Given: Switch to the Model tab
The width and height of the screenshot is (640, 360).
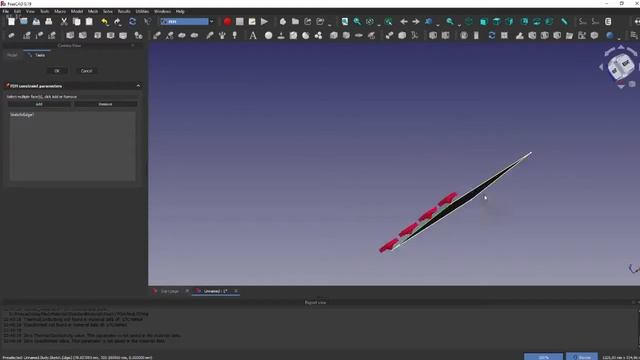Looking at the screenshot, I should click(12, 55).
